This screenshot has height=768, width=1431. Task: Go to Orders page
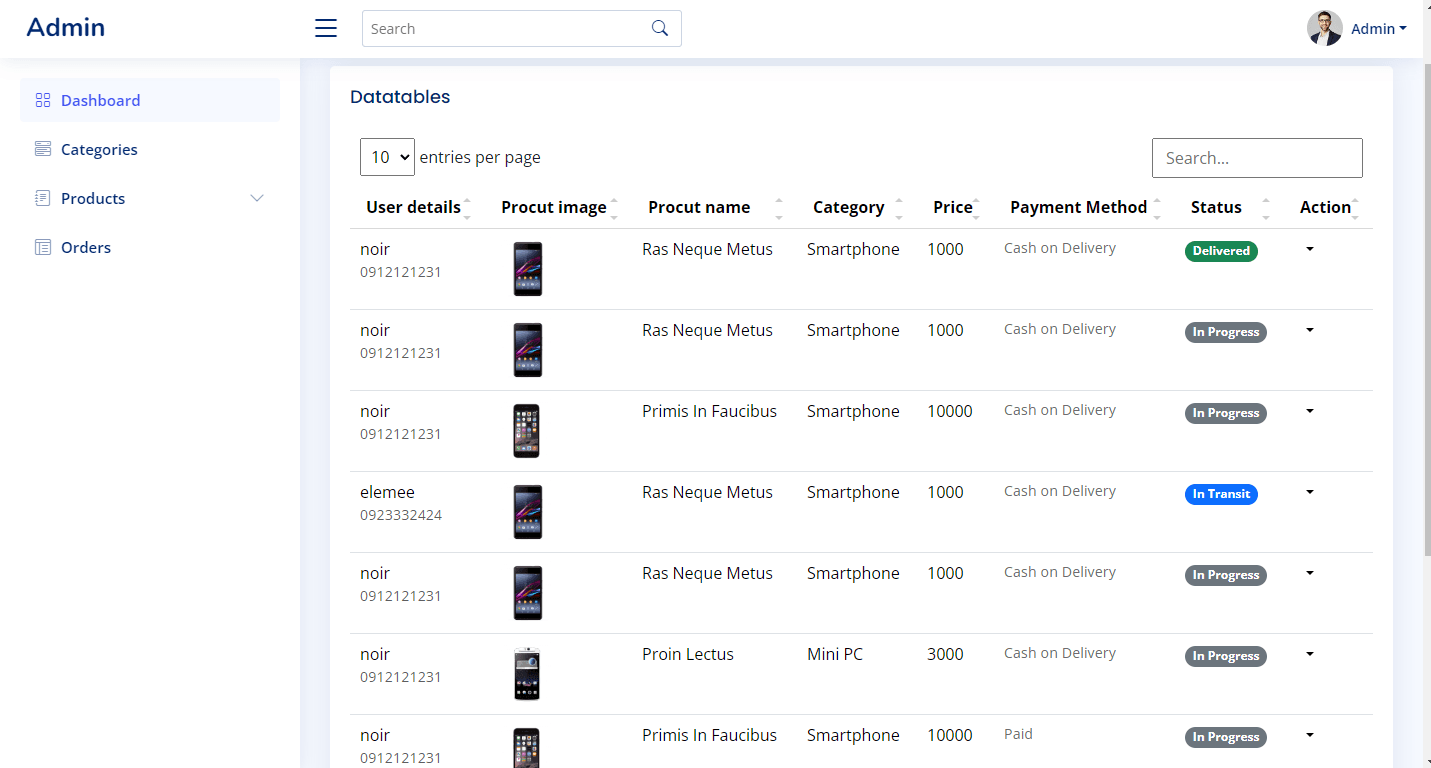150,247
